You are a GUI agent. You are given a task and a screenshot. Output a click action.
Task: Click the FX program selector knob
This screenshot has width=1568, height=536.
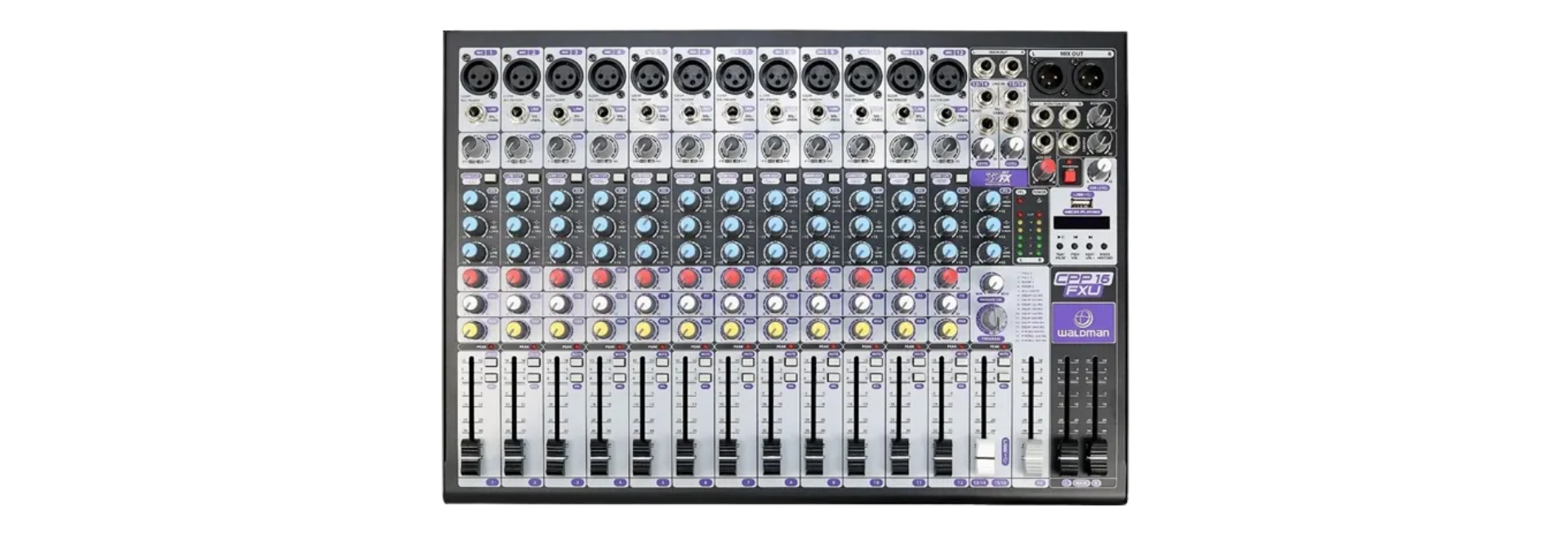991,319
